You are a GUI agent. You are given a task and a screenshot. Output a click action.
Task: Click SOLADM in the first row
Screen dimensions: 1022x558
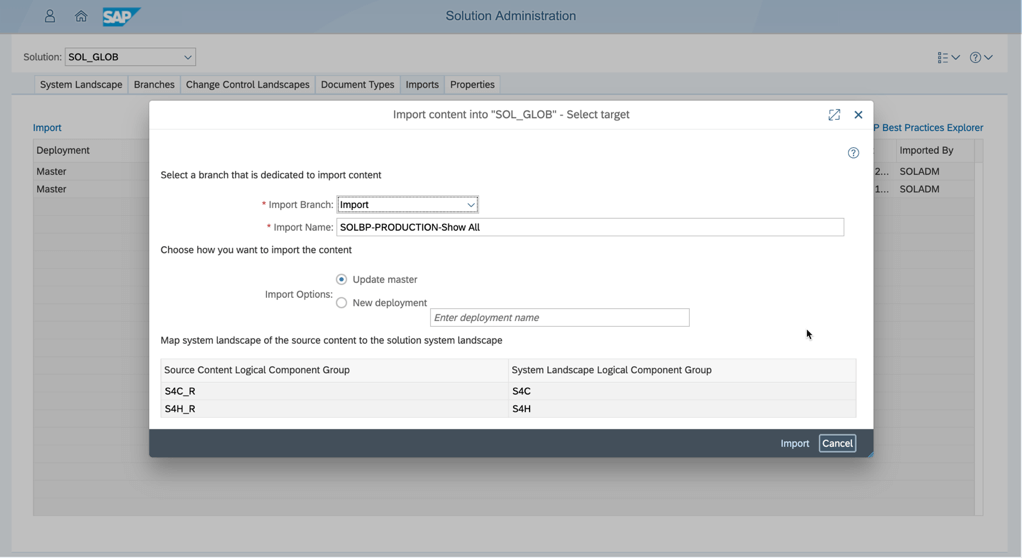click(x=919, y=171)
